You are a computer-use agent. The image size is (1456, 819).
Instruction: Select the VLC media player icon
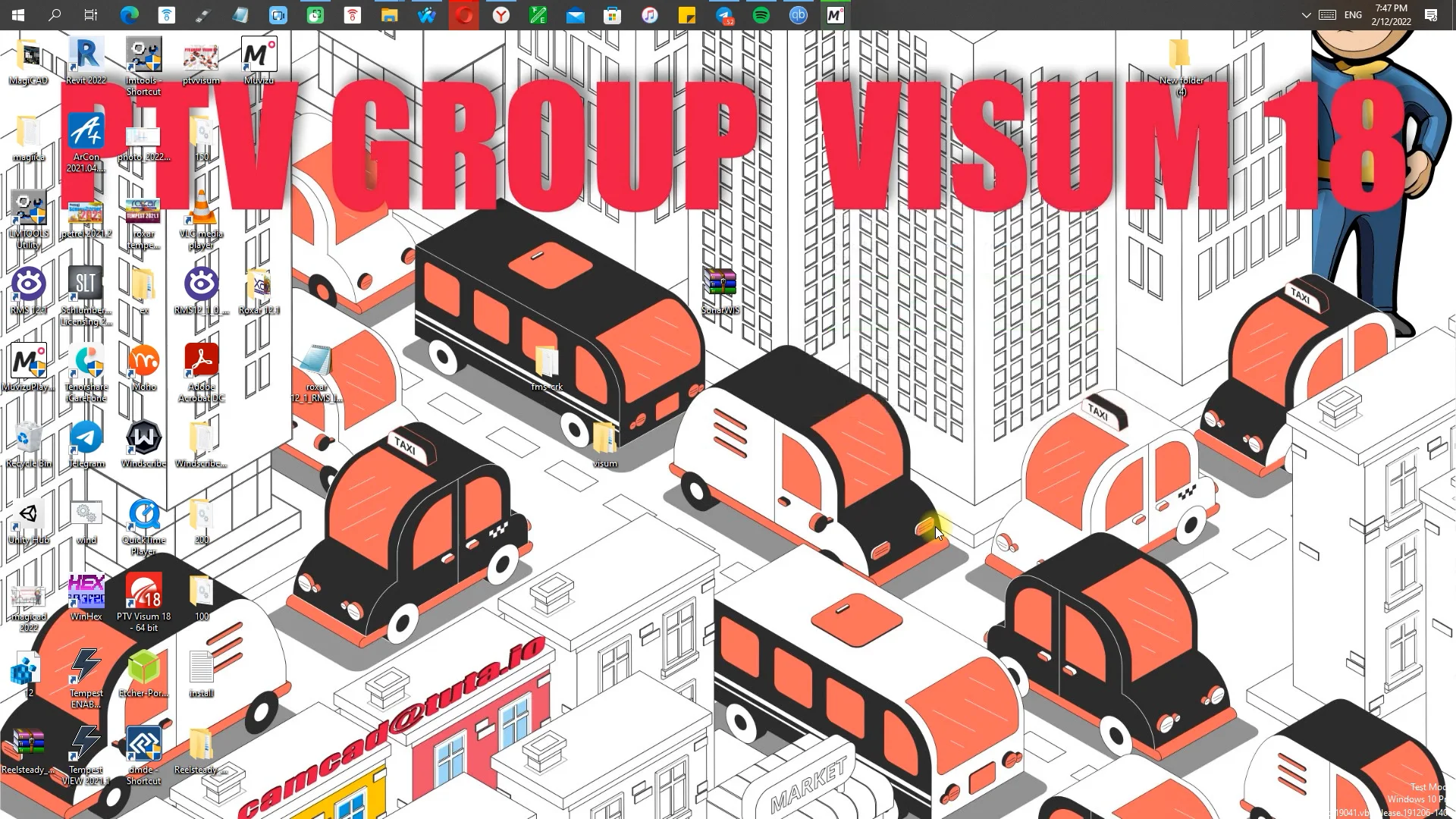point(201,220)
